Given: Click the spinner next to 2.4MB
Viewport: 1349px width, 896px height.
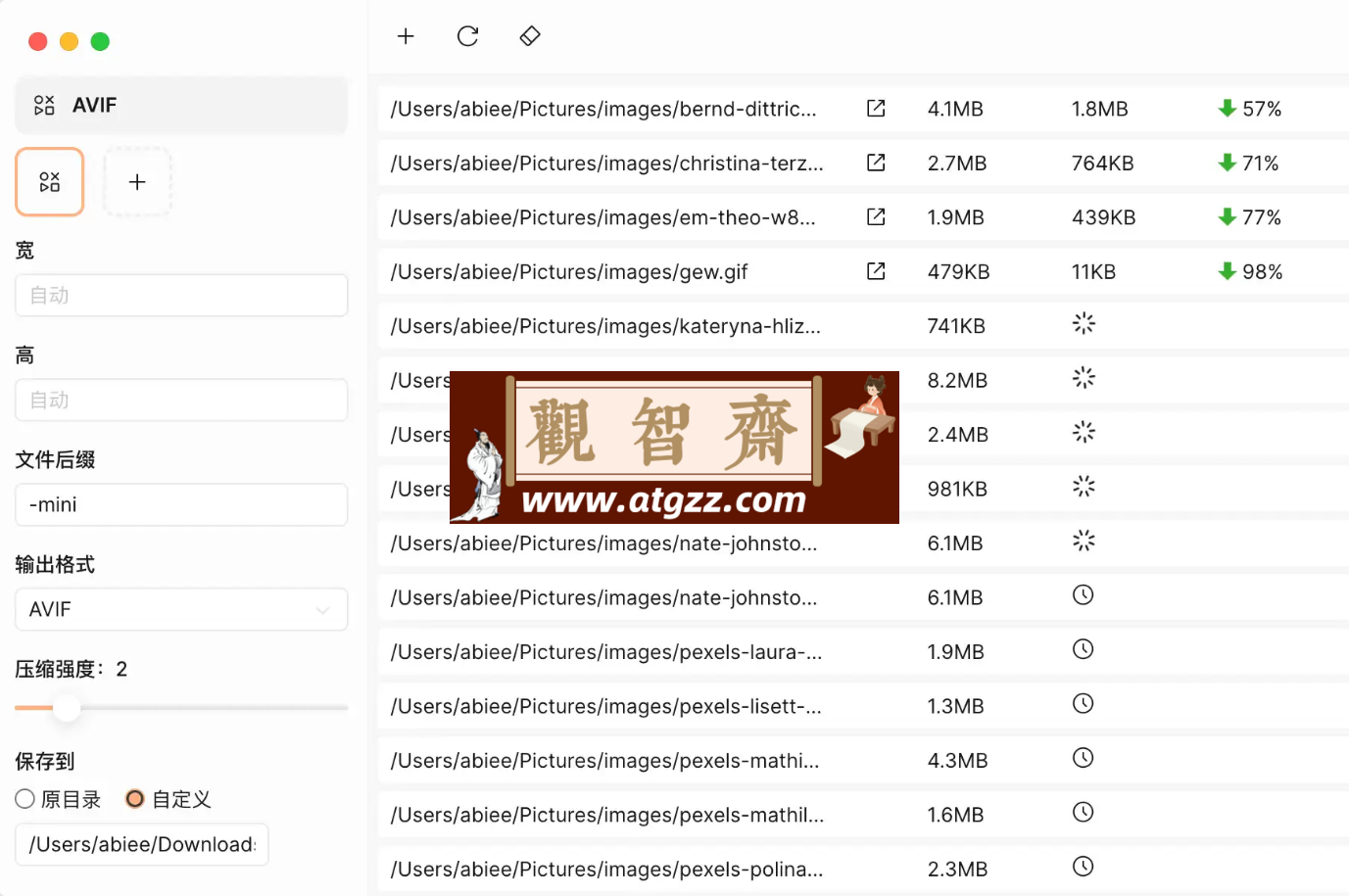Looking at the screenshot, I should 1084,433.
